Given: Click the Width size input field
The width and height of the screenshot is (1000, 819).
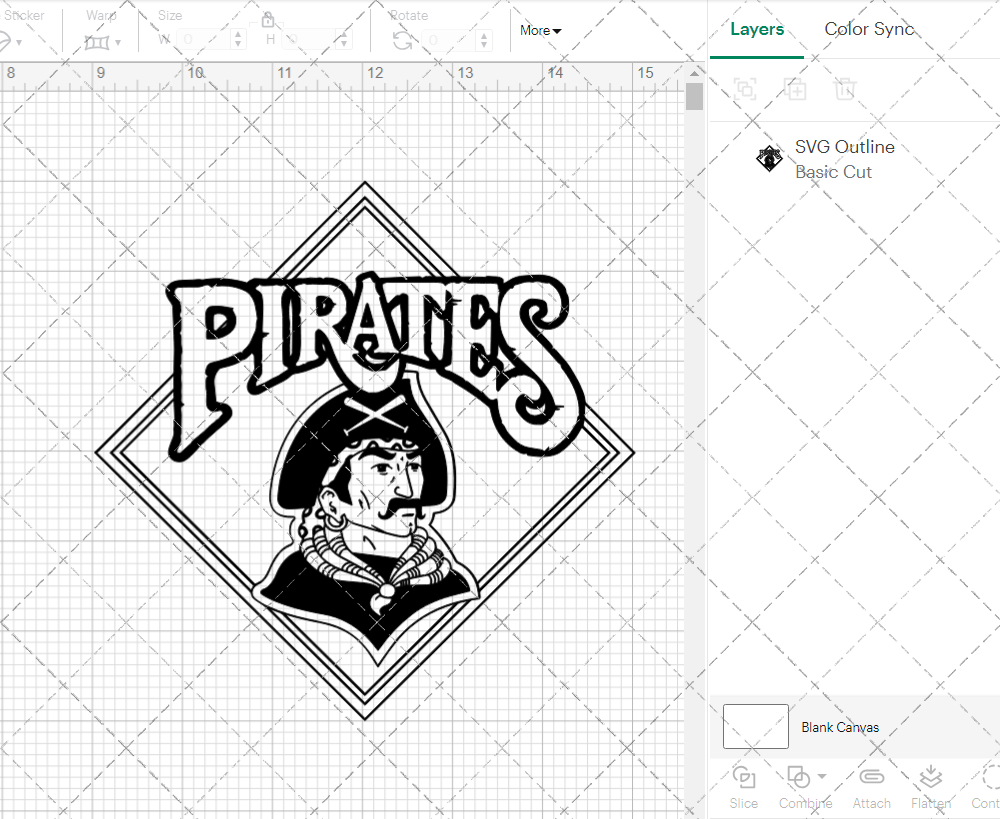Looking at the screenshot, I should pos(204,40).
